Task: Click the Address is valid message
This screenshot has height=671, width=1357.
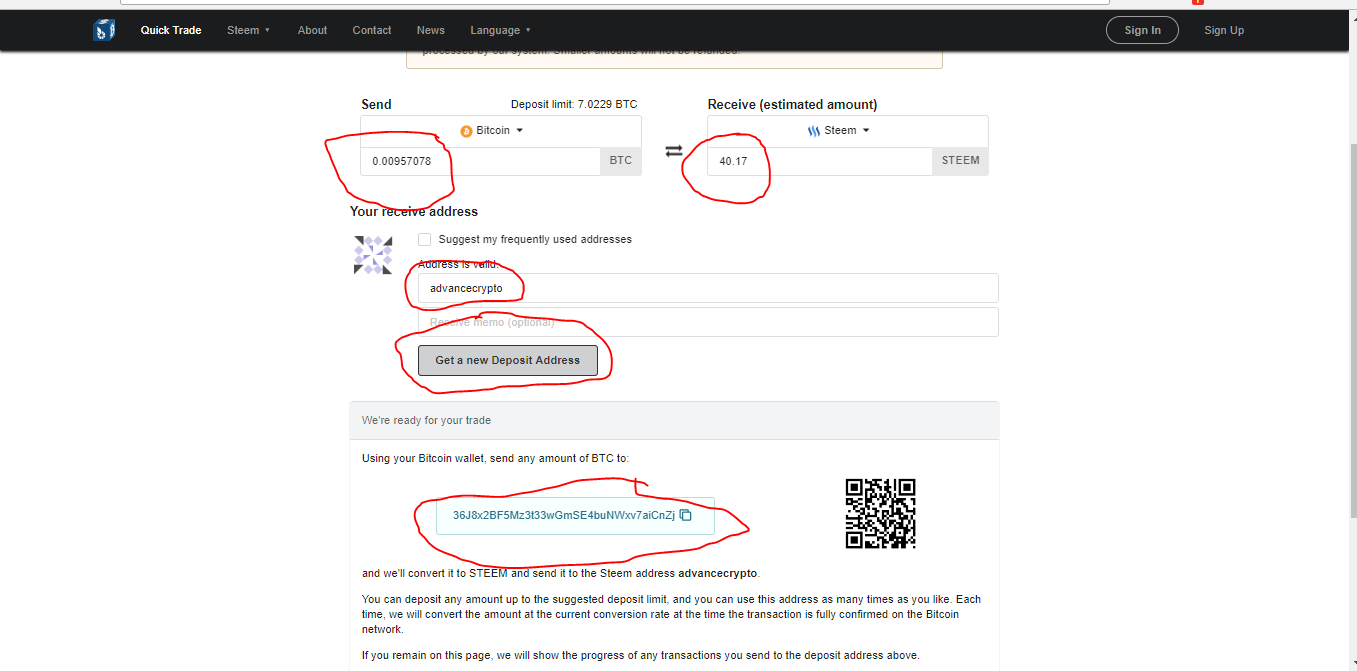Action: point(458,264)
